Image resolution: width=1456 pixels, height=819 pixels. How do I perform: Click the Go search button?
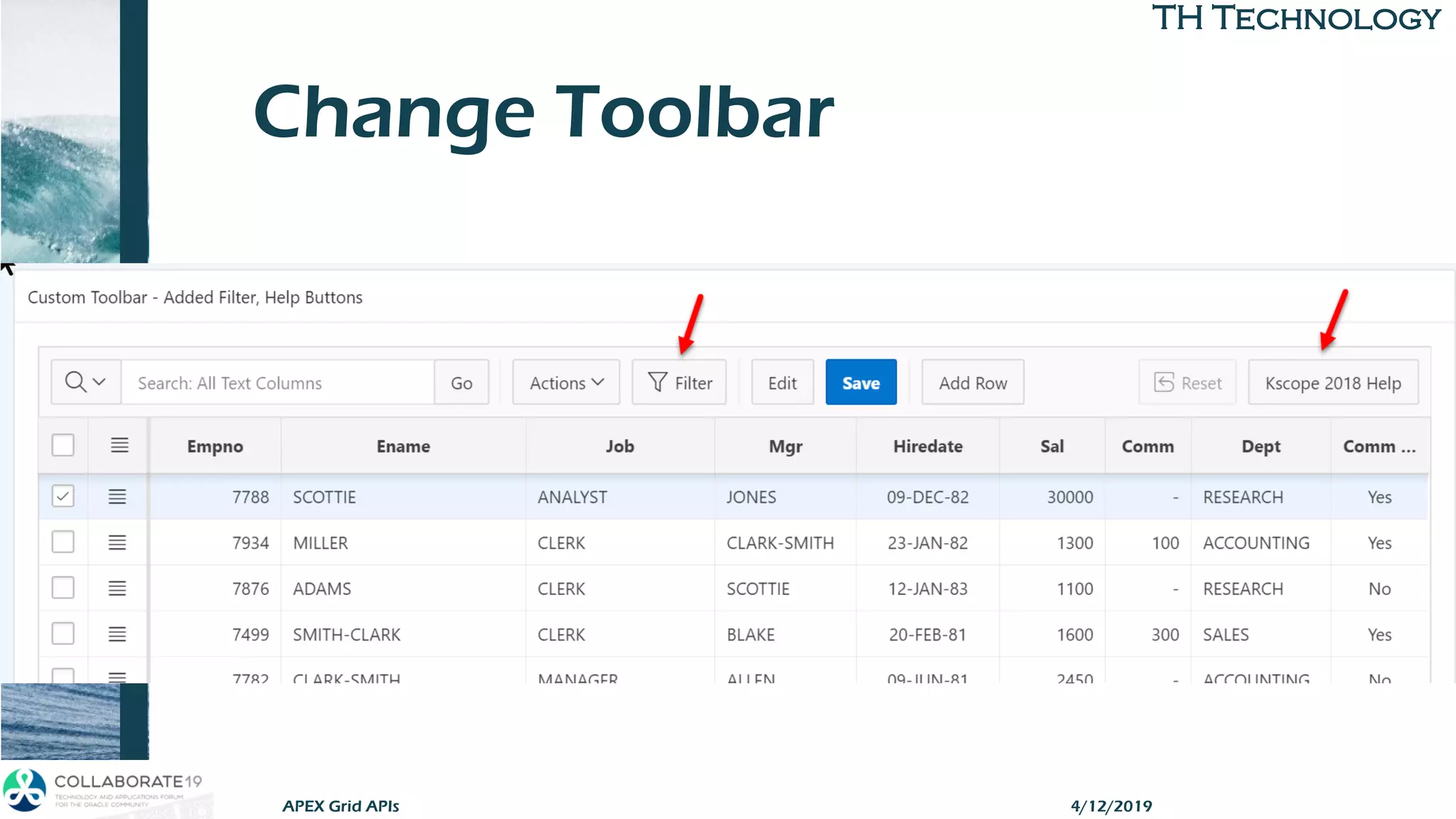pos(461,382)
